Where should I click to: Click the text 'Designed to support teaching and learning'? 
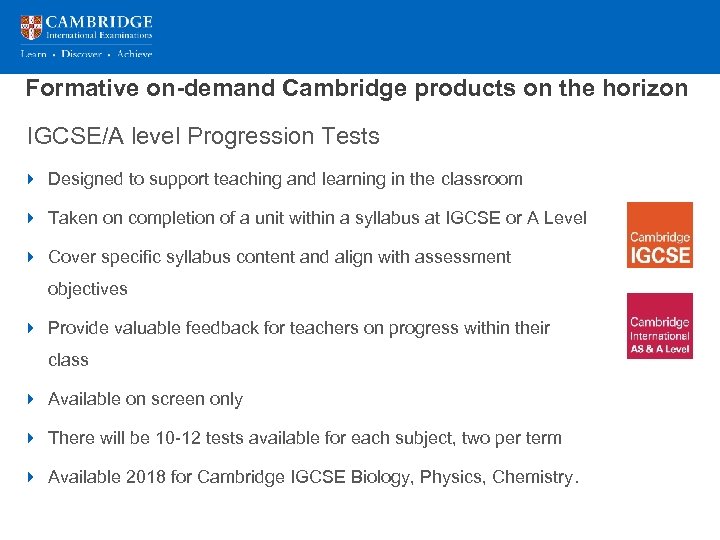tap(285, 180)
